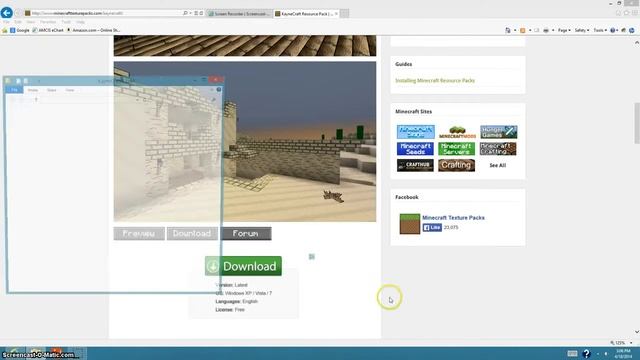Screen dimensions: 640x360
Task: Open the Tools dropdown in command bar
Action: click(600, 30)
